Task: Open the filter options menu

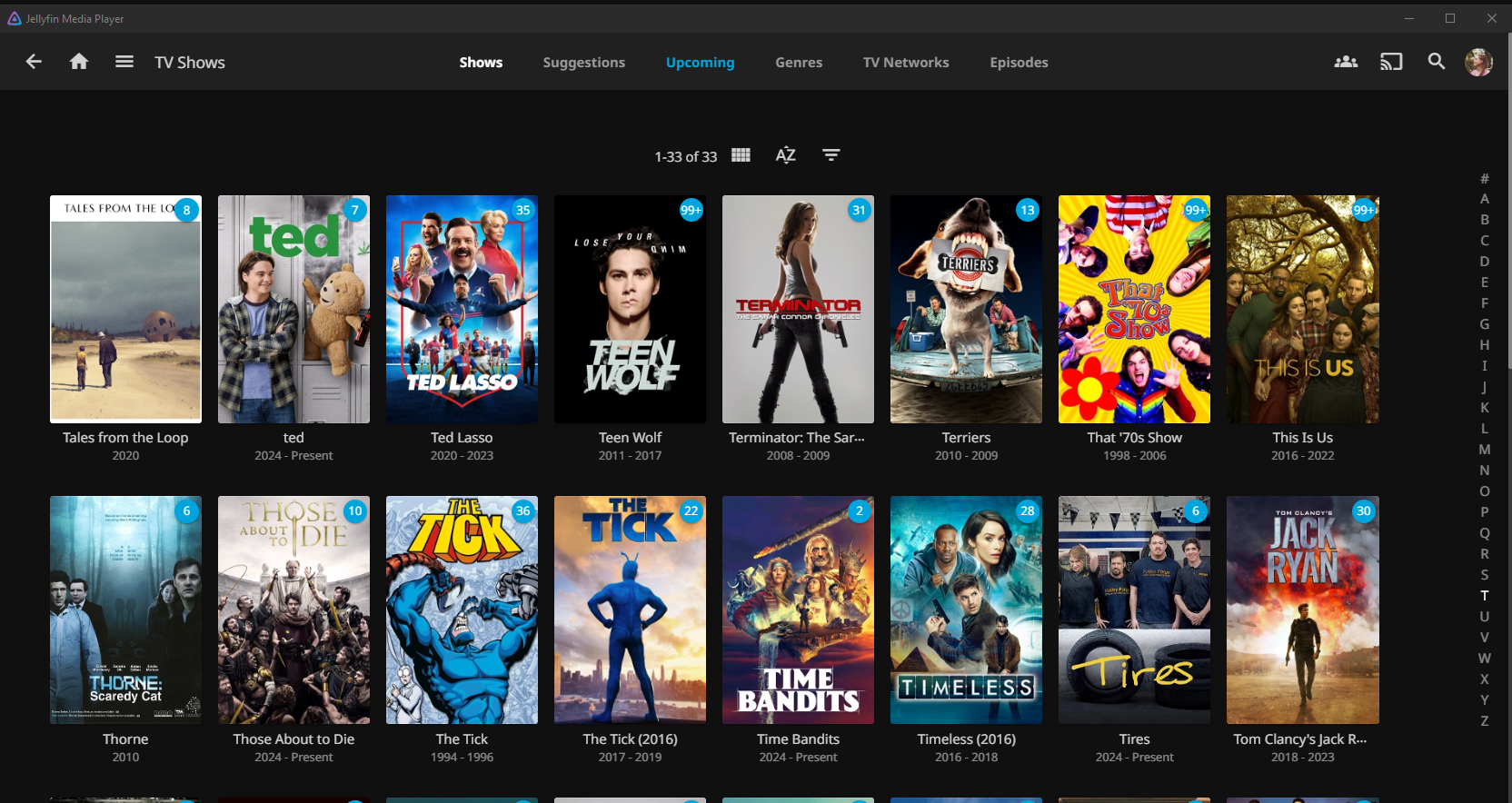Action: (x=831, y=155)
